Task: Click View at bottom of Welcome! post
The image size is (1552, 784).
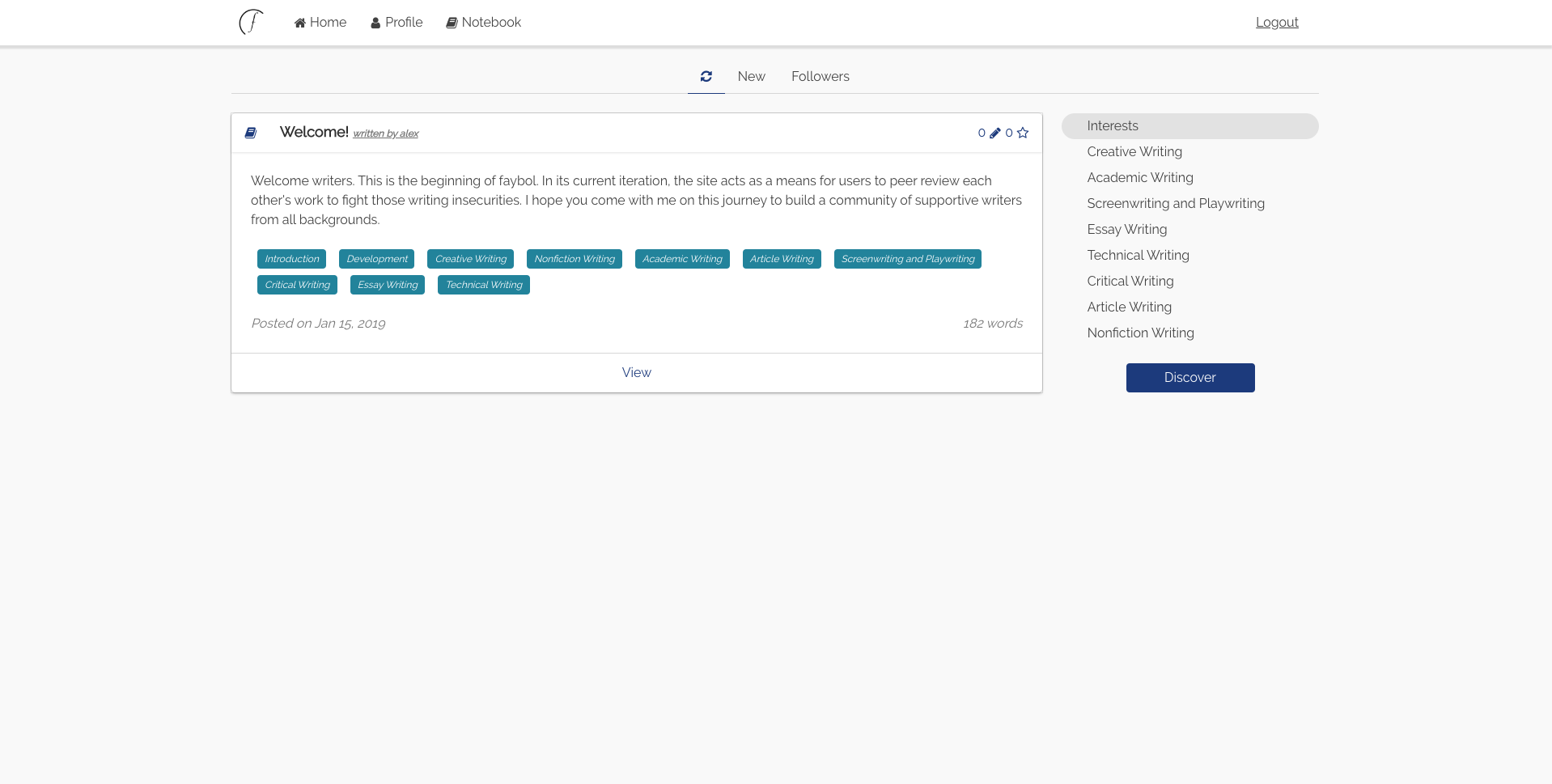Action: tap(637, 372)
